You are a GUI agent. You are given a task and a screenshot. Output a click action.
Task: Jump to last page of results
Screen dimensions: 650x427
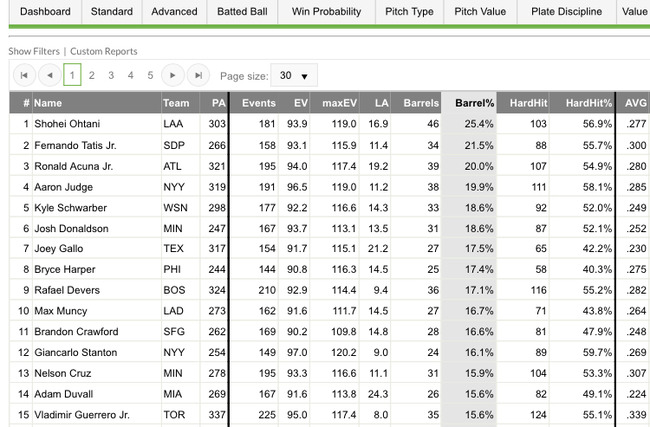pos(198,75)
